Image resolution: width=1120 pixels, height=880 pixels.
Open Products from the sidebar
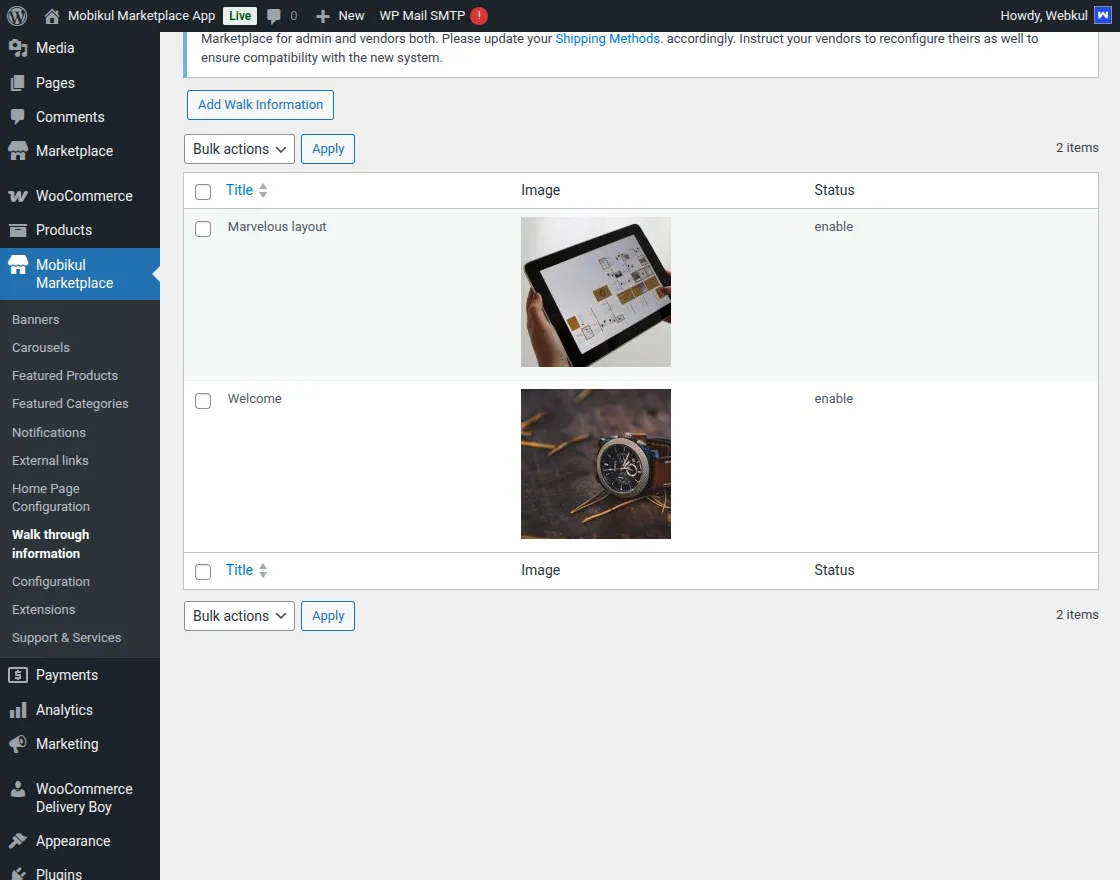[65, 230]
